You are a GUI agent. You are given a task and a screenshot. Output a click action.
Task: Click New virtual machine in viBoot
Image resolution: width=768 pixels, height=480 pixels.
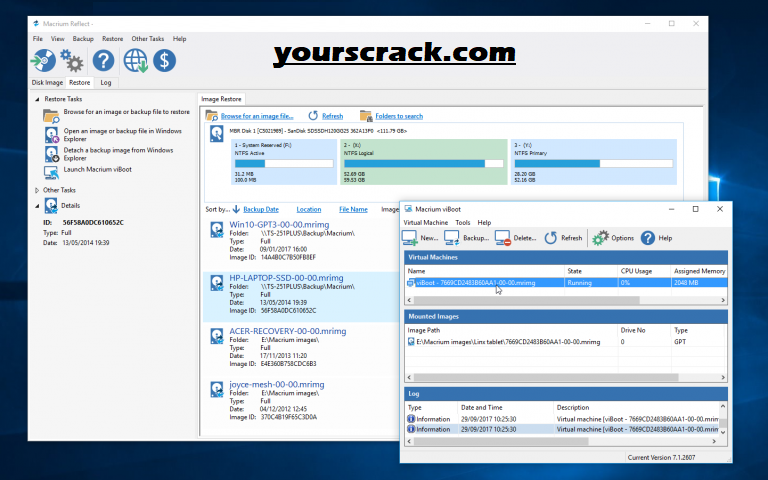pyautogui.click(x=420, y=238)
